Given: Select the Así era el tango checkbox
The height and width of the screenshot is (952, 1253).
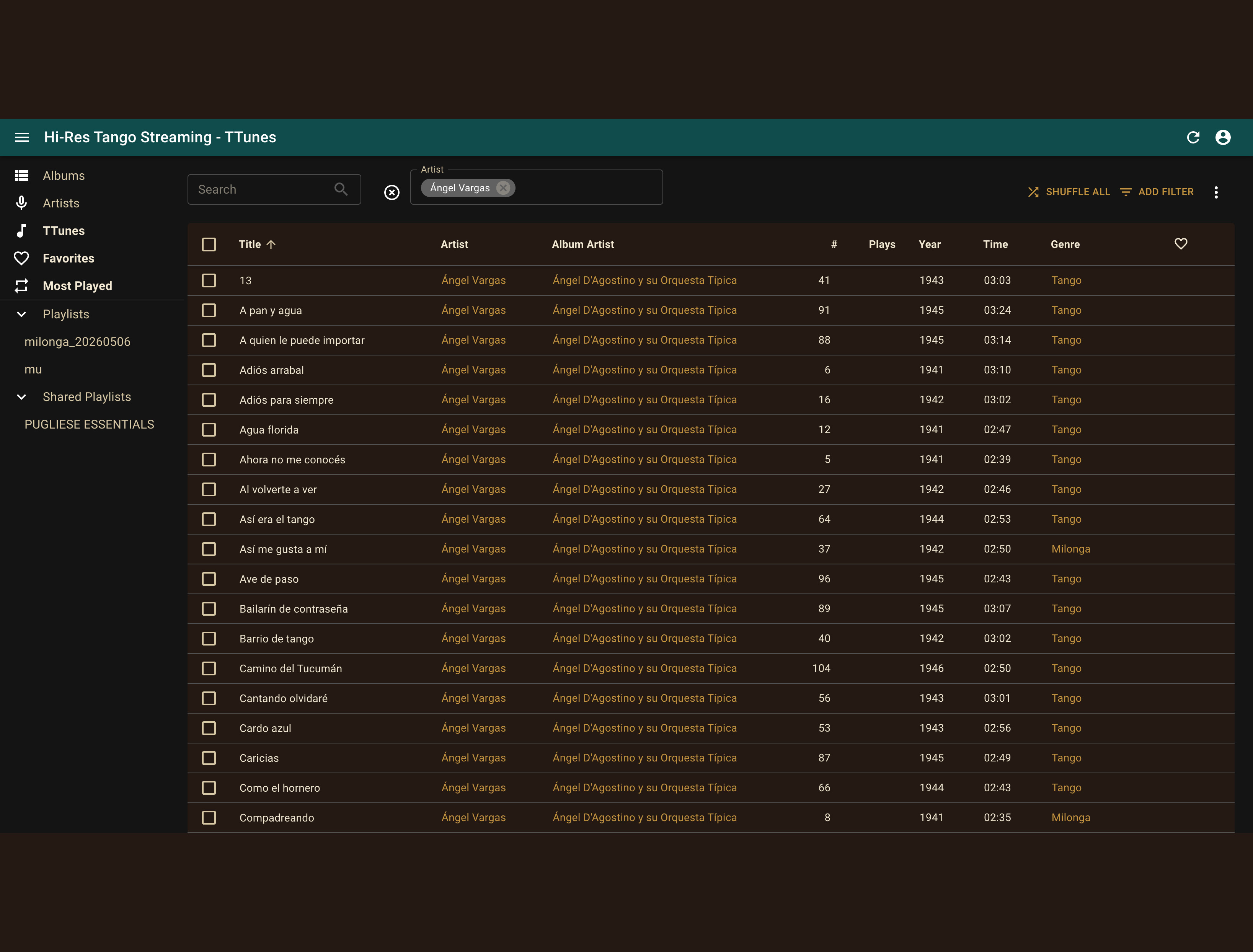Looking at the screenshot, I should coord(209,519).
